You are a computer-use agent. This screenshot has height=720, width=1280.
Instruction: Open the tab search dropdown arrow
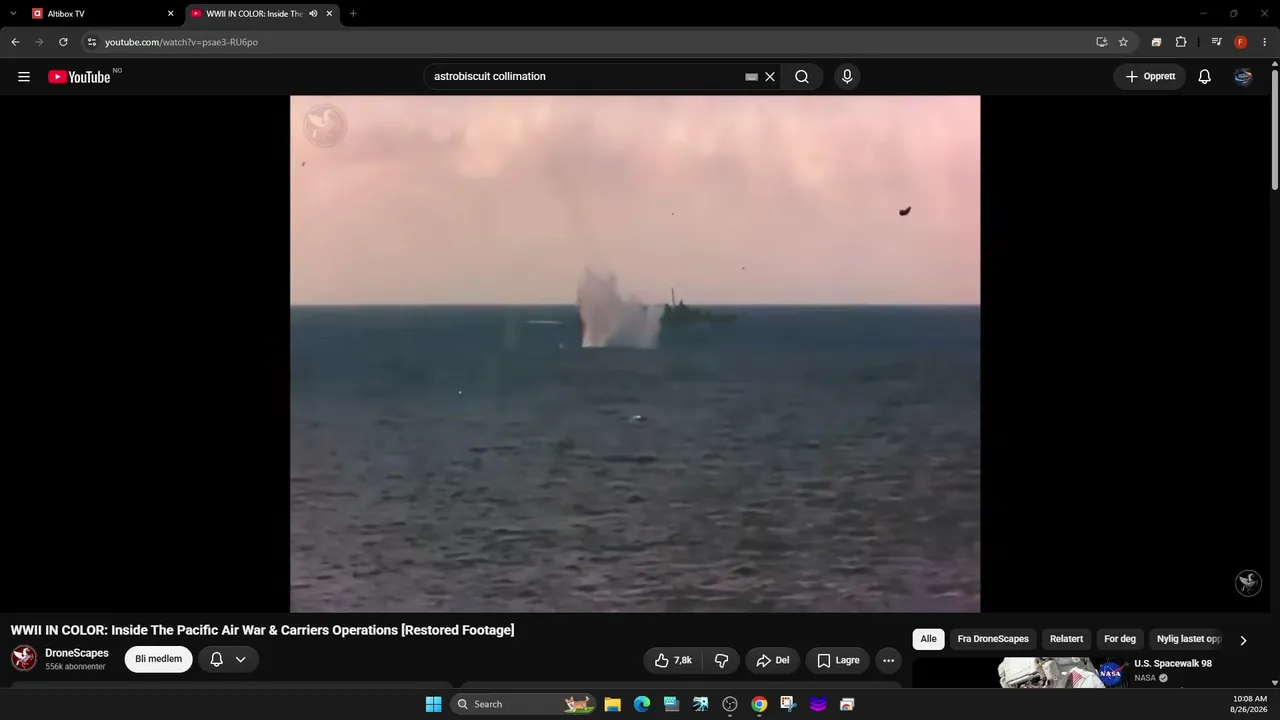13,14
